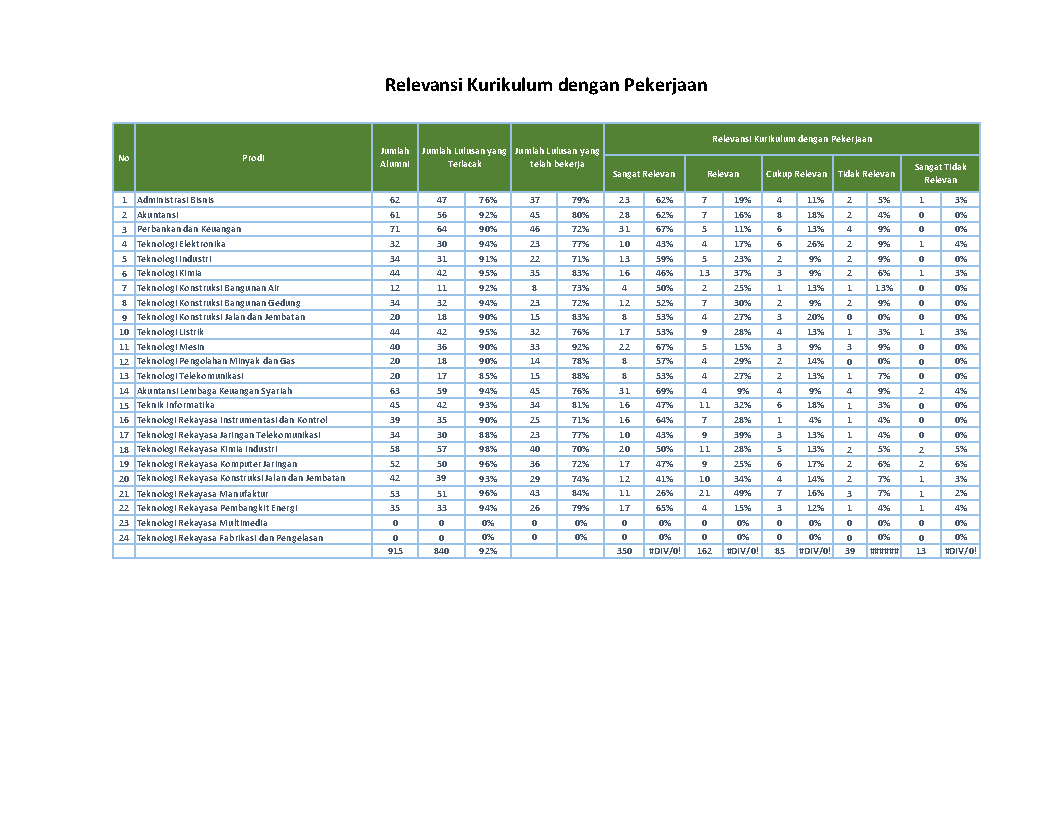Click the "Cukup Relevan" sub-header cell
Screen dimensions: 1056x816
pyautogui.click(x=796, y=174)
